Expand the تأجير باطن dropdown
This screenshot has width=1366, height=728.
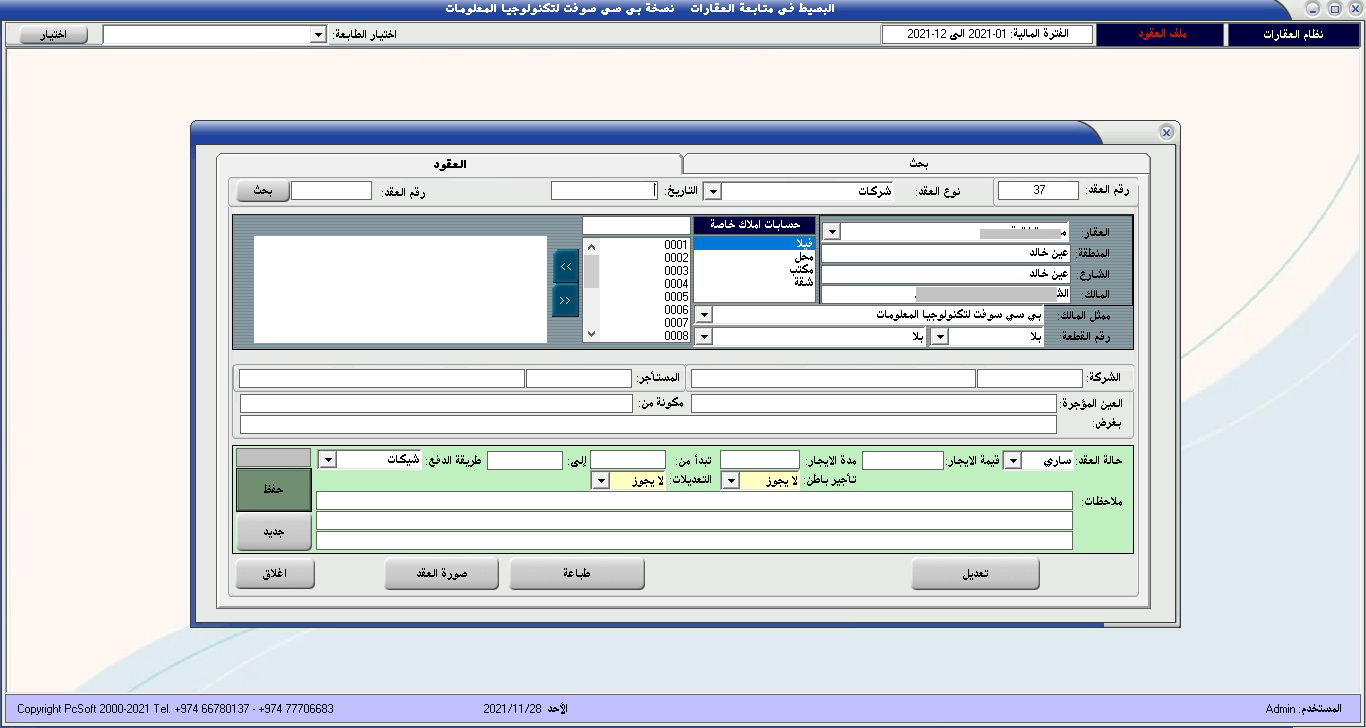coord(730,481)
